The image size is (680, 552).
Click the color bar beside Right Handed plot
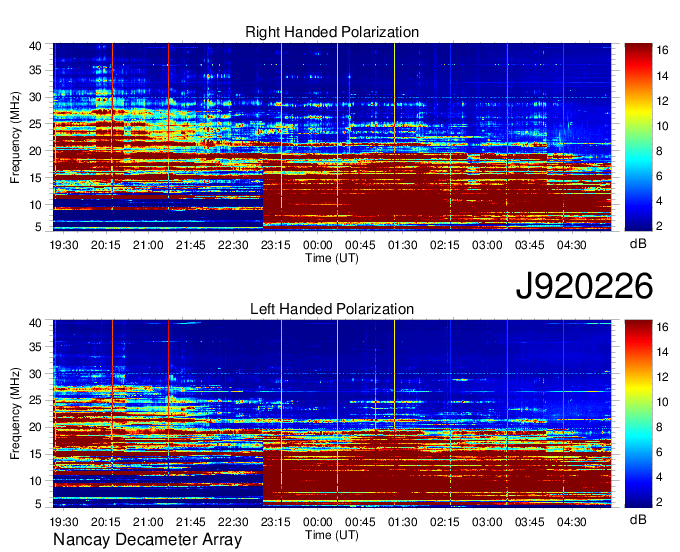(x=638, y=137)
